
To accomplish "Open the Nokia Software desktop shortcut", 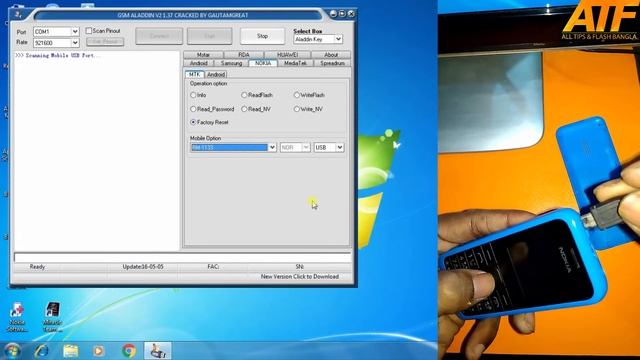I will [x=17, y=317].
